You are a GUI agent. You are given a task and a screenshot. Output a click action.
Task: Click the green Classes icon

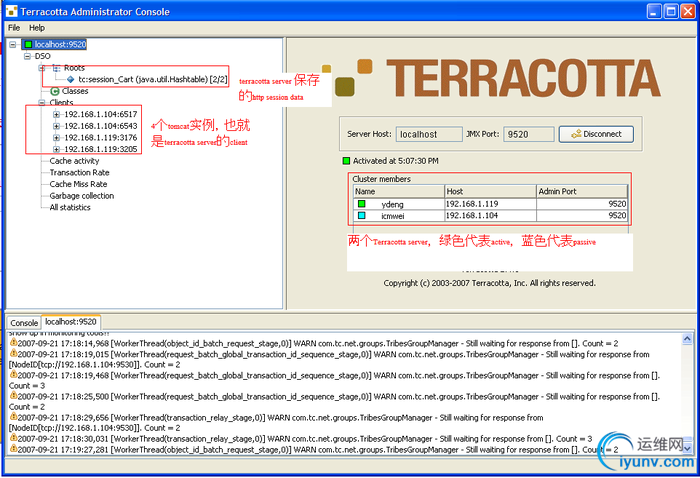[x=54, y=91]
